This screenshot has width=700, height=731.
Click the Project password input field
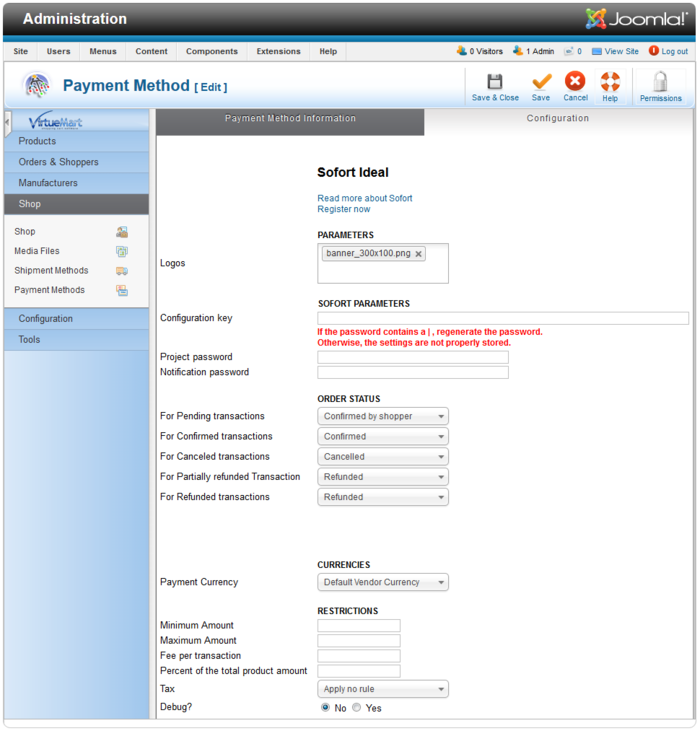[x=413, y=358]
